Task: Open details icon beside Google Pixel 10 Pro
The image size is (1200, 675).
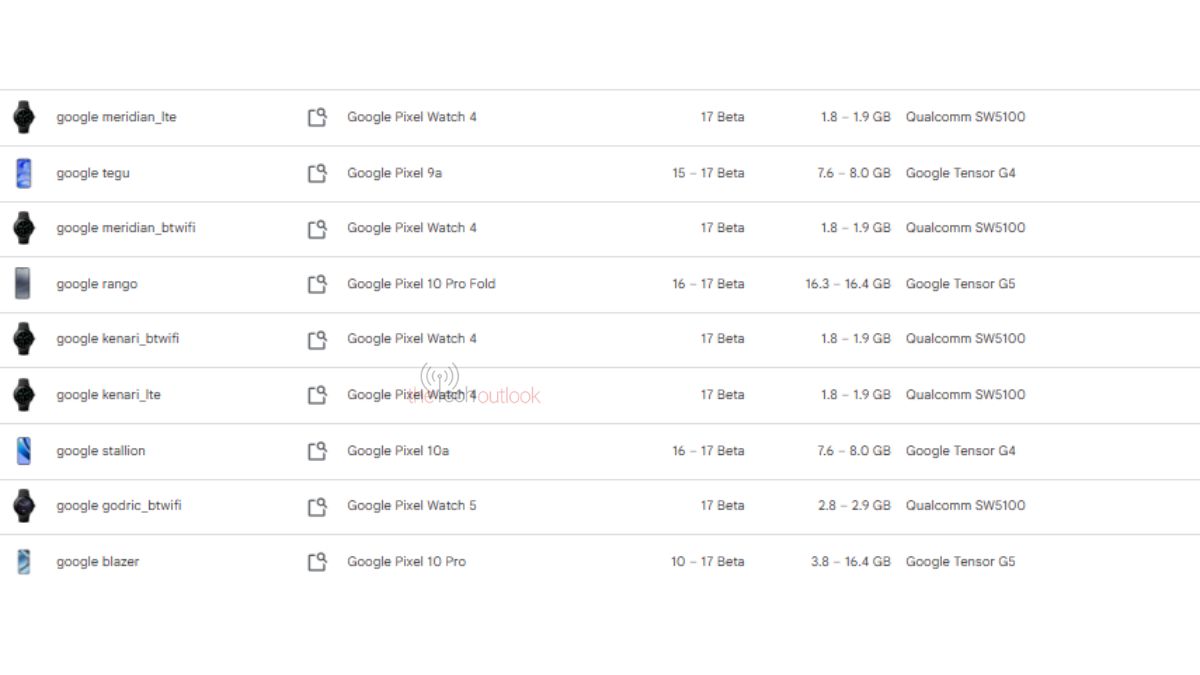Action: [317, 562]
